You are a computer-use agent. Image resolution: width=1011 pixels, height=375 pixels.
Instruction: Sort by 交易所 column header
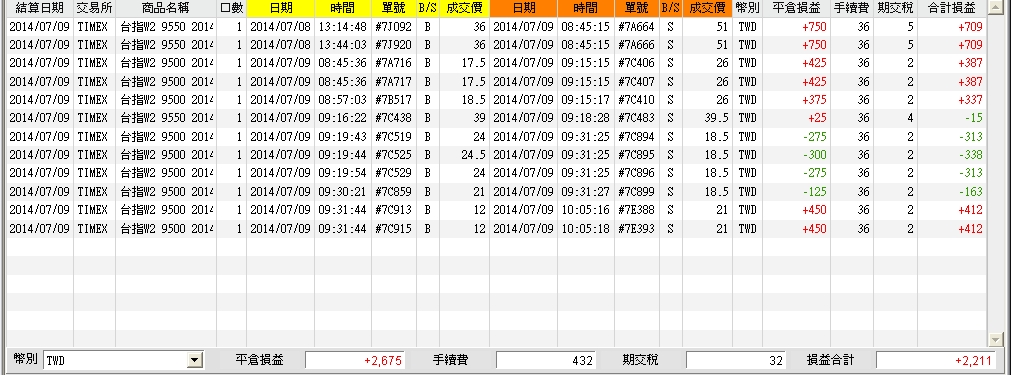[94, 8]
